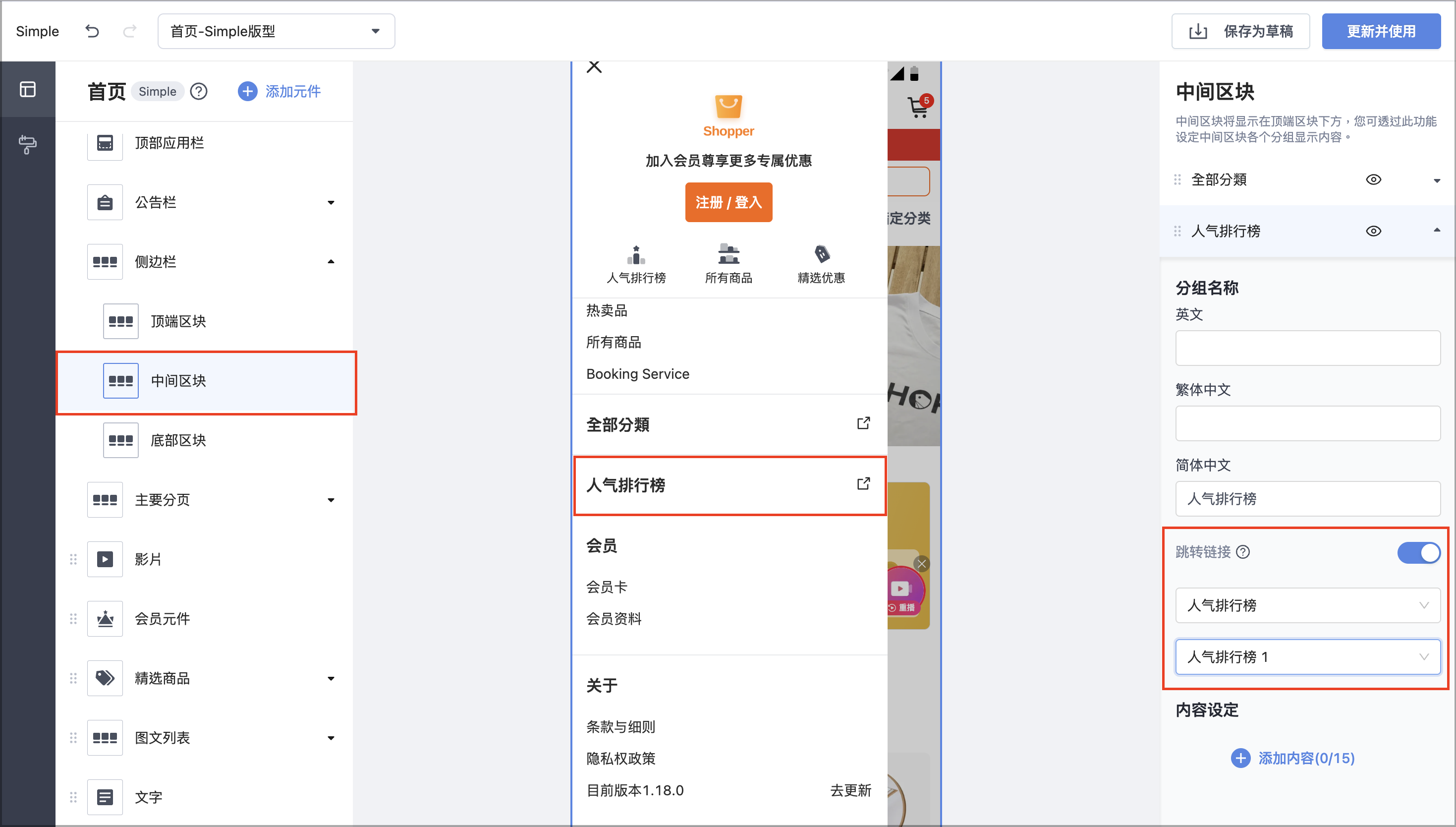Open the paint roller theme icon
This screenshot has height=827, width=1456.
[28, 144]
